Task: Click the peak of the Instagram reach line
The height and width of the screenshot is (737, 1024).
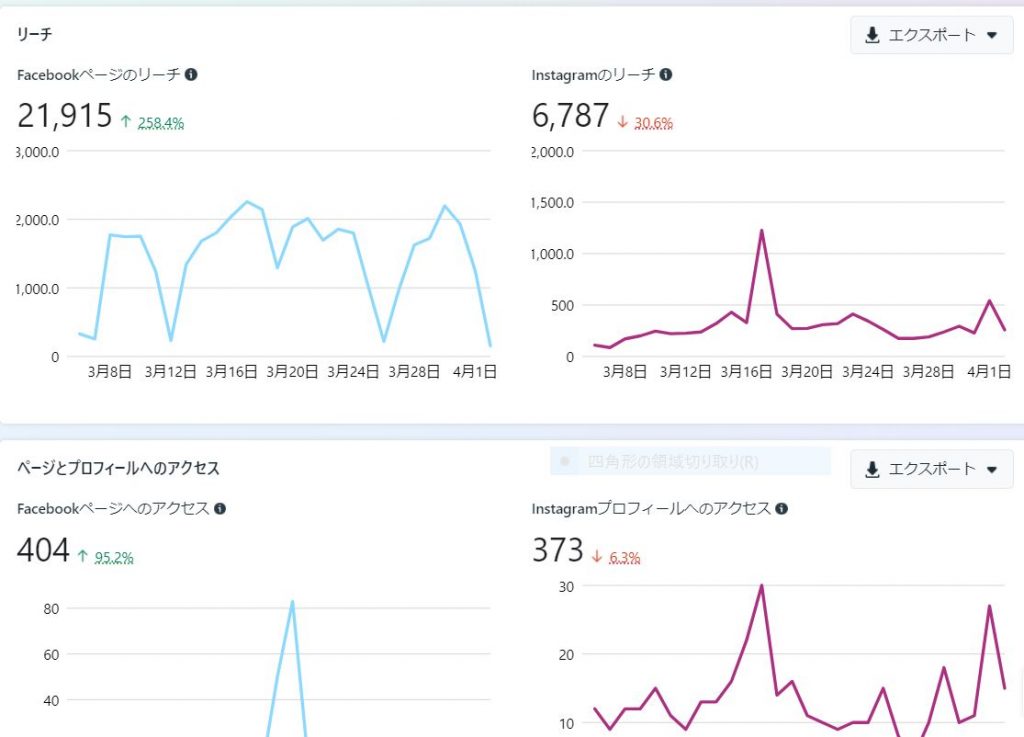Action: 761,230
